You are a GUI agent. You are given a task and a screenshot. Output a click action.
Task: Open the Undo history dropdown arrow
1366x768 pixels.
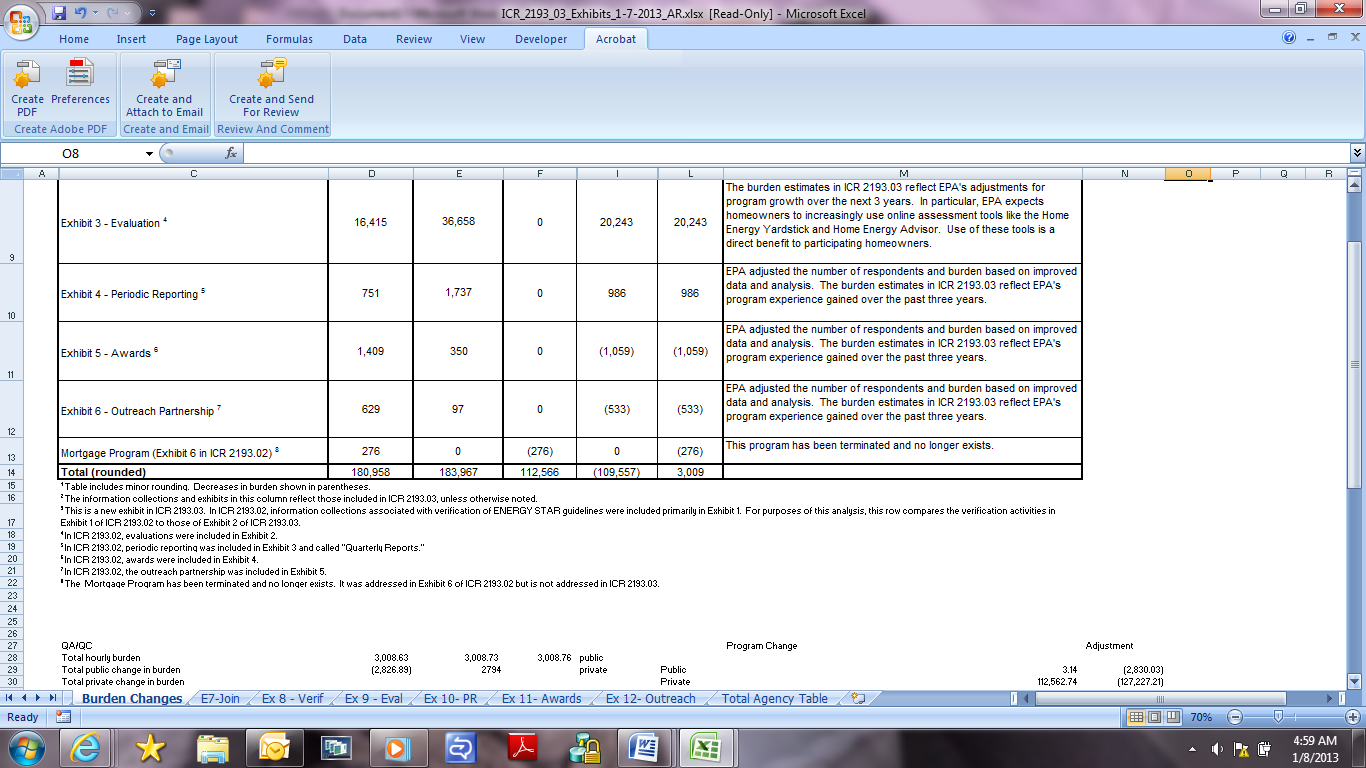click(98, 13)
